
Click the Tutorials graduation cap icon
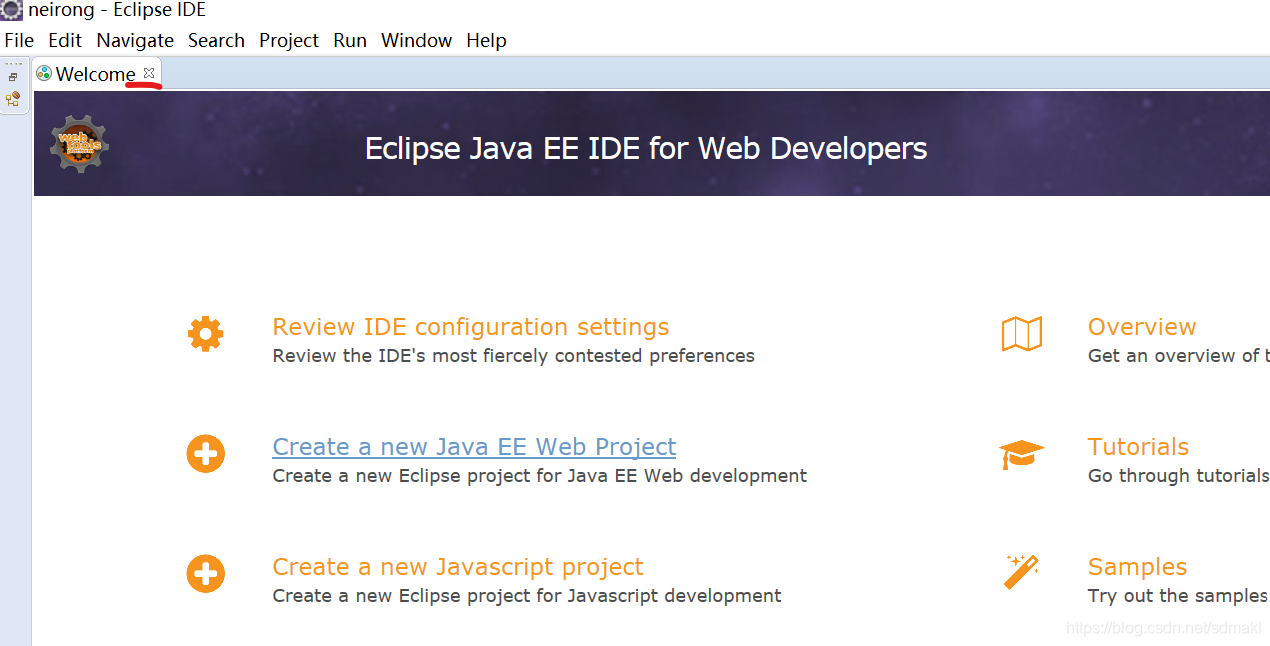1021,455
